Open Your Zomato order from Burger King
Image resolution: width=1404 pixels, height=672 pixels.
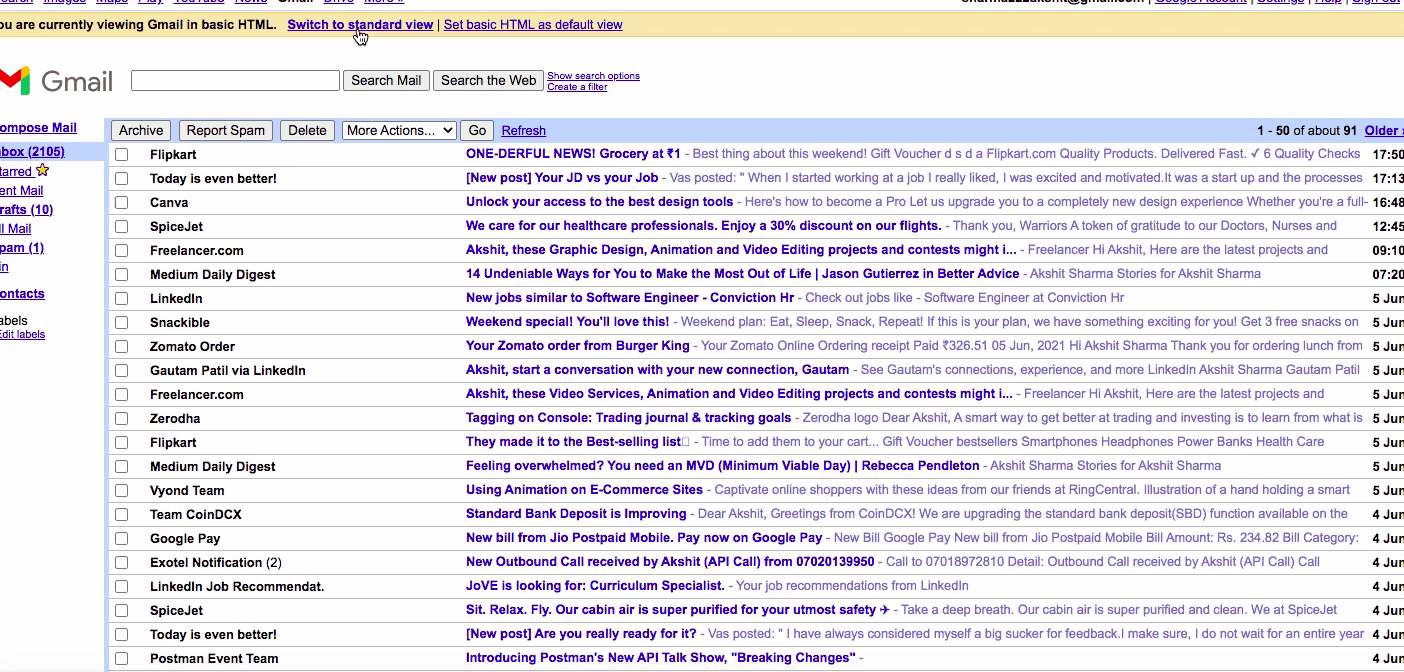(x=578, y=345)
